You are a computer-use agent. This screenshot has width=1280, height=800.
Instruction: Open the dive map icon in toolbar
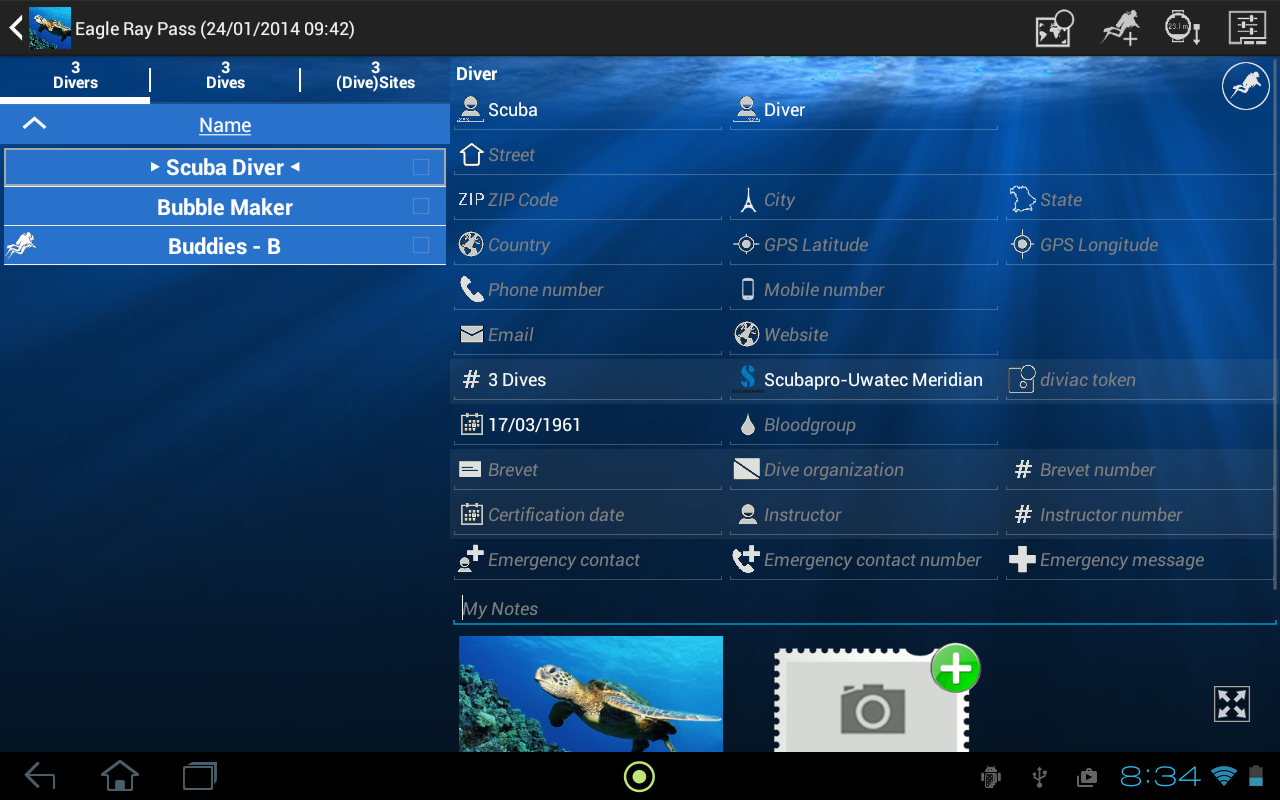tap(1054, 28)
